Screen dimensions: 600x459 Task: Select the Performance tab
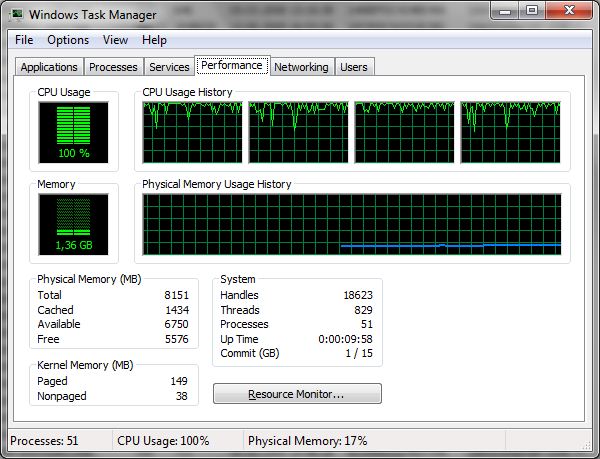pos(232,65)
